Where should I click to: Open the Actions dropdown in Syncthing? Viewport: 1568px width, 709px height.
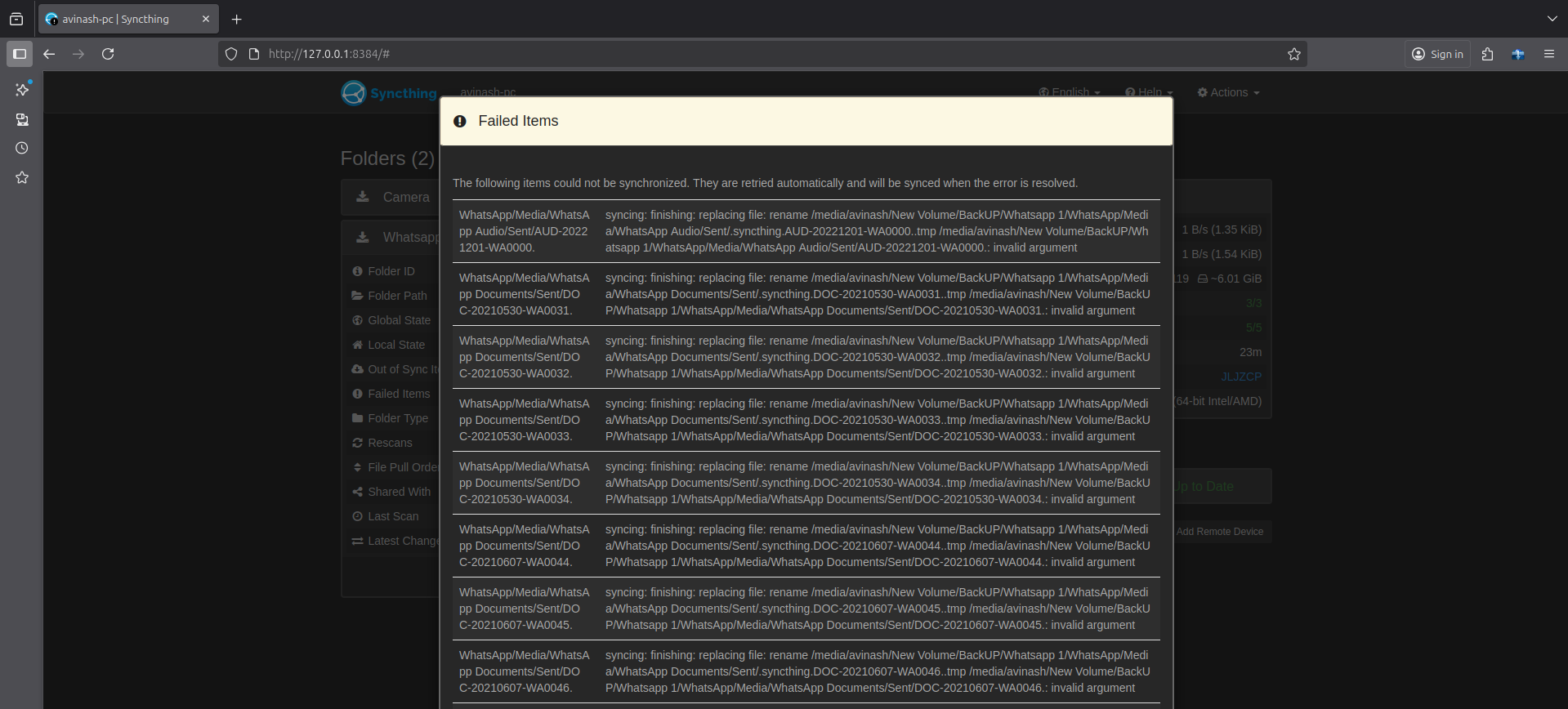pyautogui.click(x=1228, y=92)
